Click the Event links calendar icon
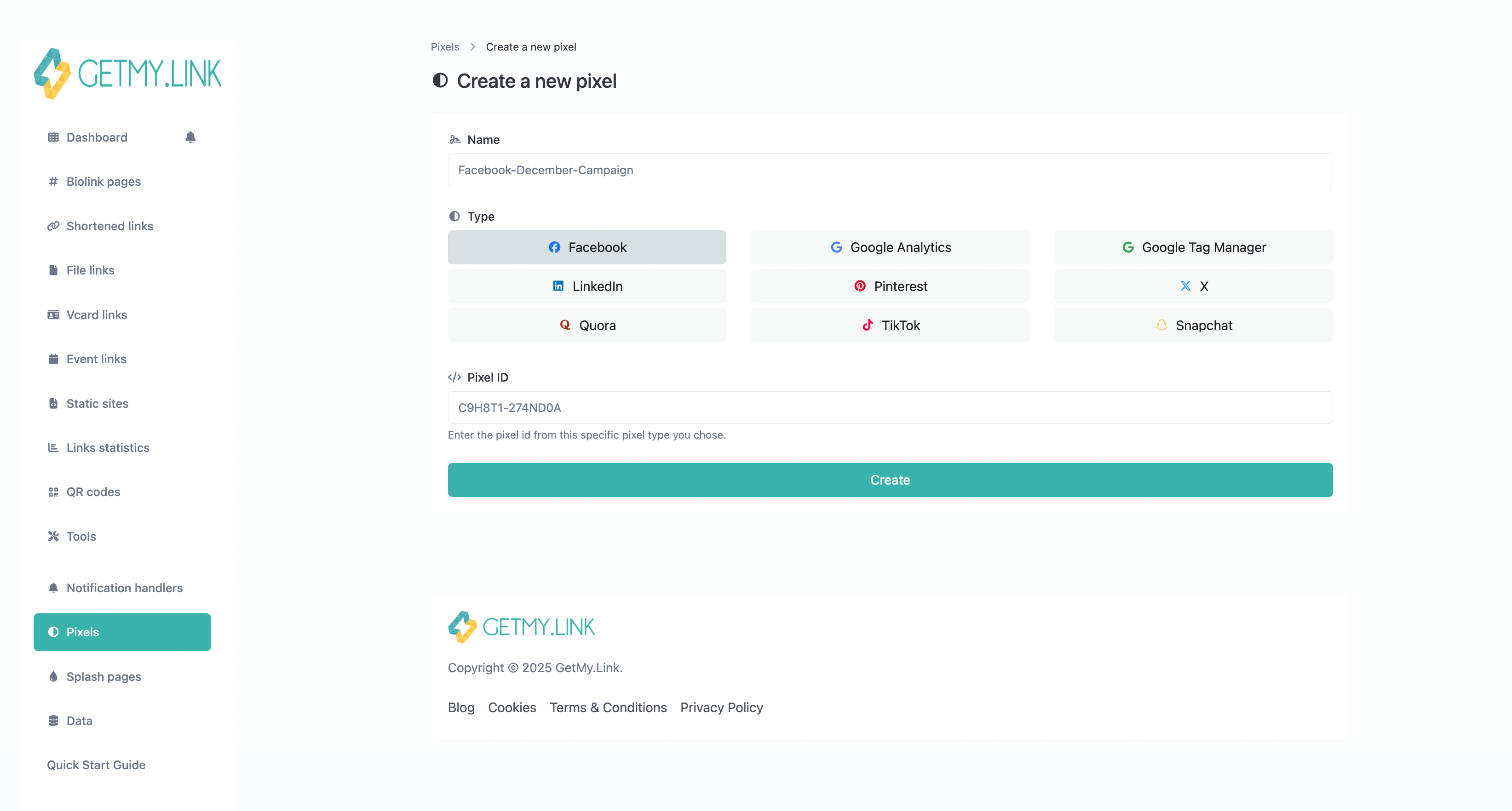 (x=53, y=359)
